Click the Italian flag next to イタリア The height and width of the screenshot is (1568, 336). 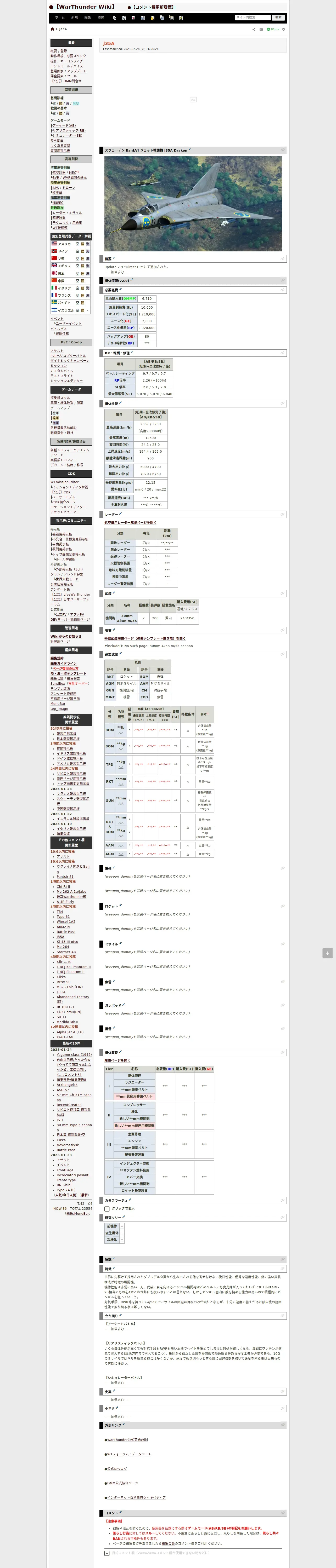click(54, 288)
